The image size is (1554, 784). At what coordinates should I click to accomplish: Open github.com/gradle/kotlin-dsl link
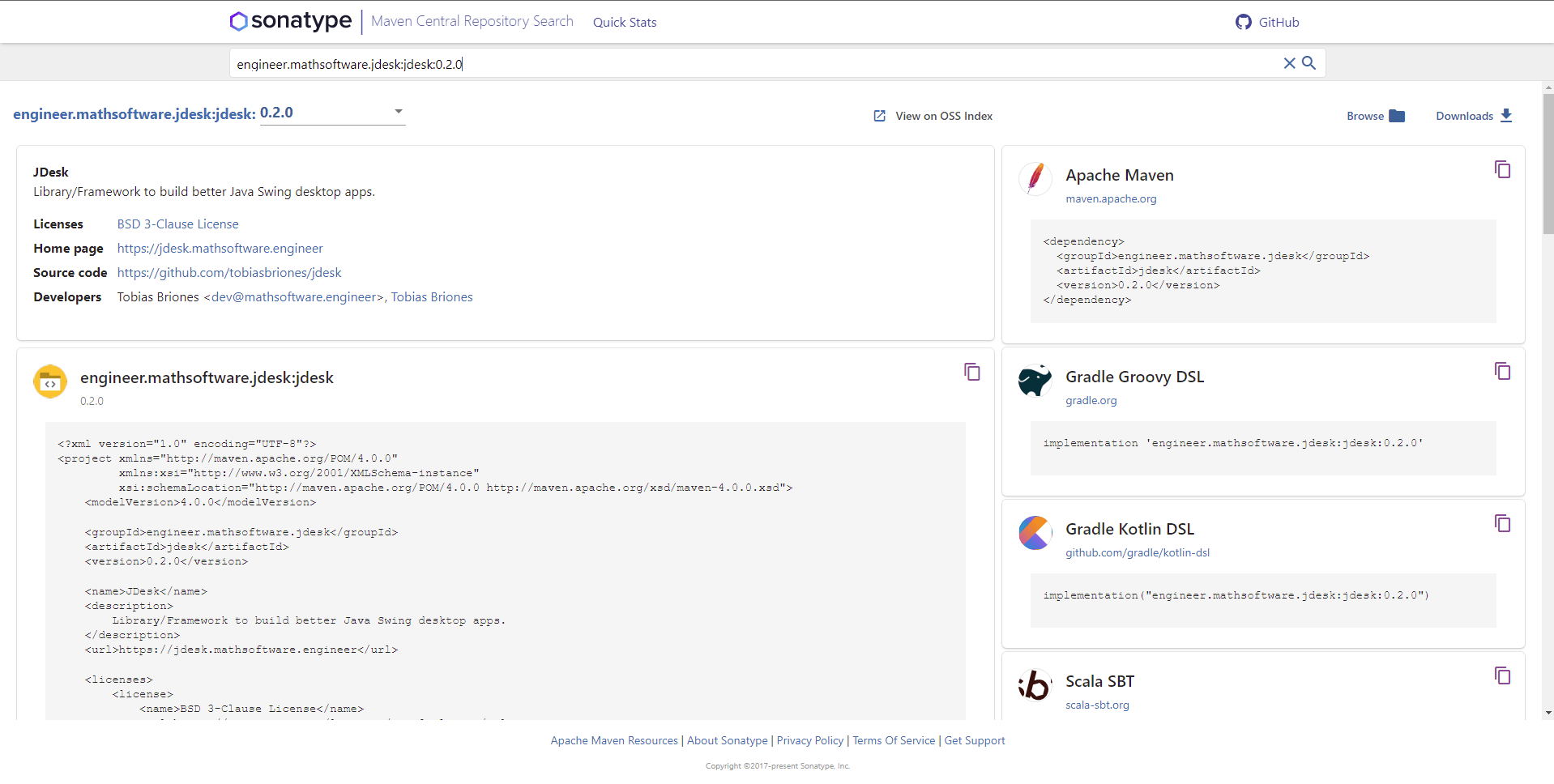tap(1137, 552)
